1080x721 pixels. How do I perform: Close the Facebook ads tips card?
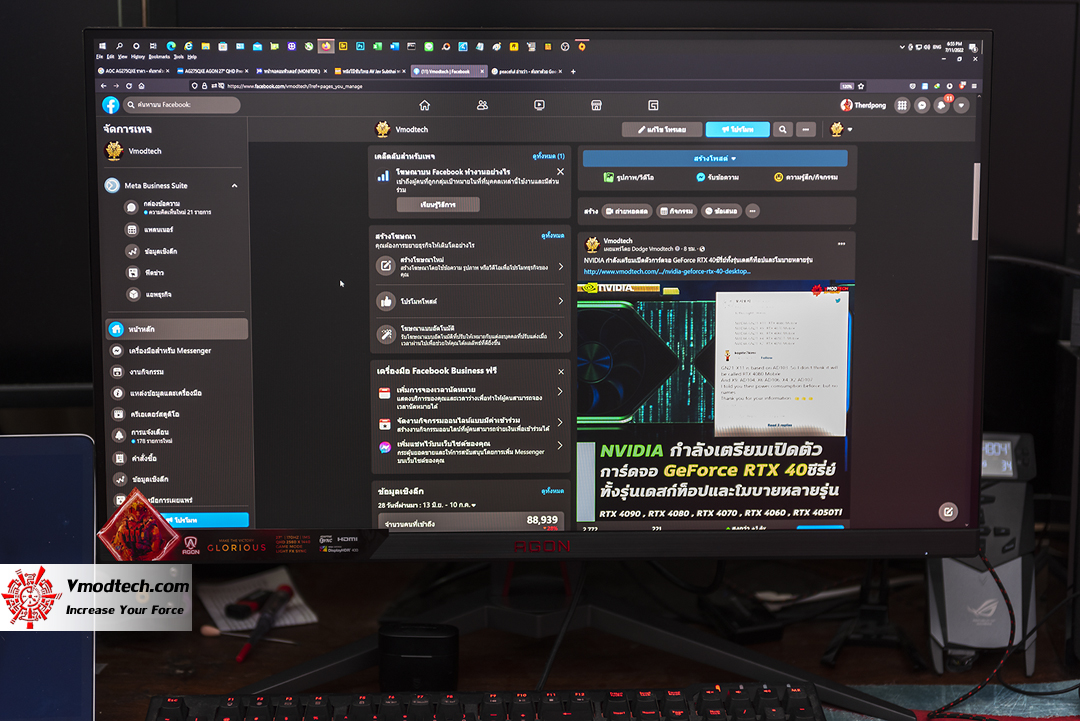click(x=560, y=172)
